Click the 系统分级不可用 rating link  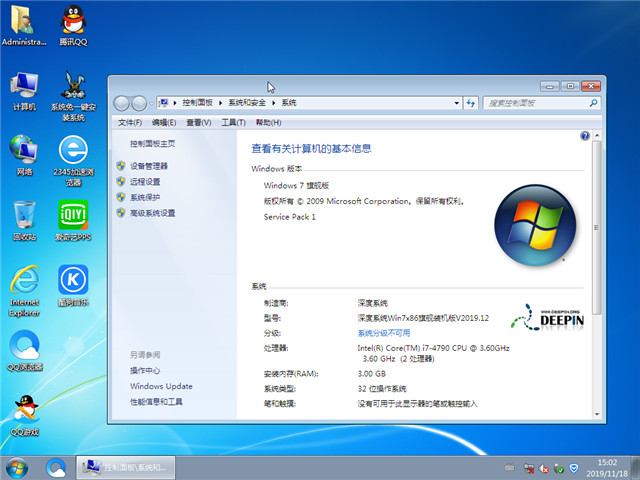384,333
